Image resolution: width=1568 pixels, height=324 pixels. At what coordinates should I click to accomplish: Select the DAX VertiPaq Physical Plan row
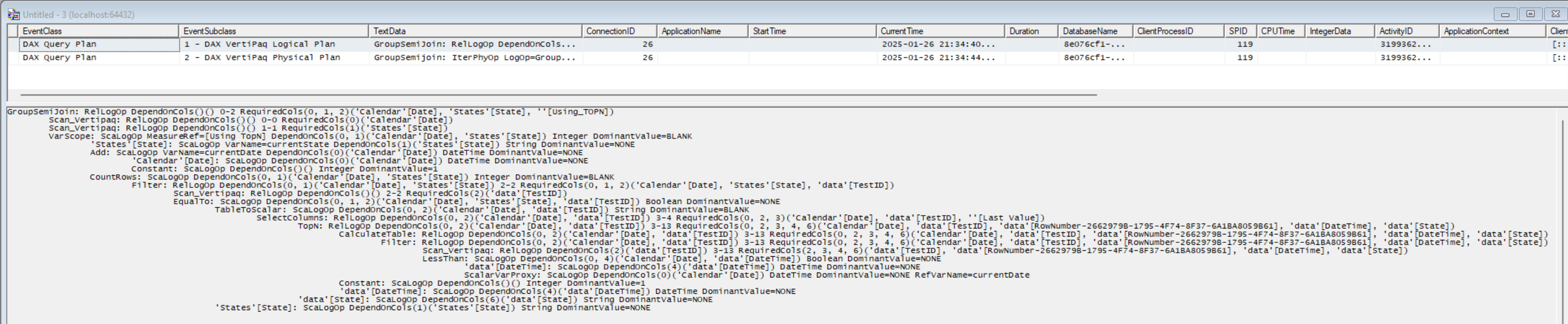pos(261,58)
